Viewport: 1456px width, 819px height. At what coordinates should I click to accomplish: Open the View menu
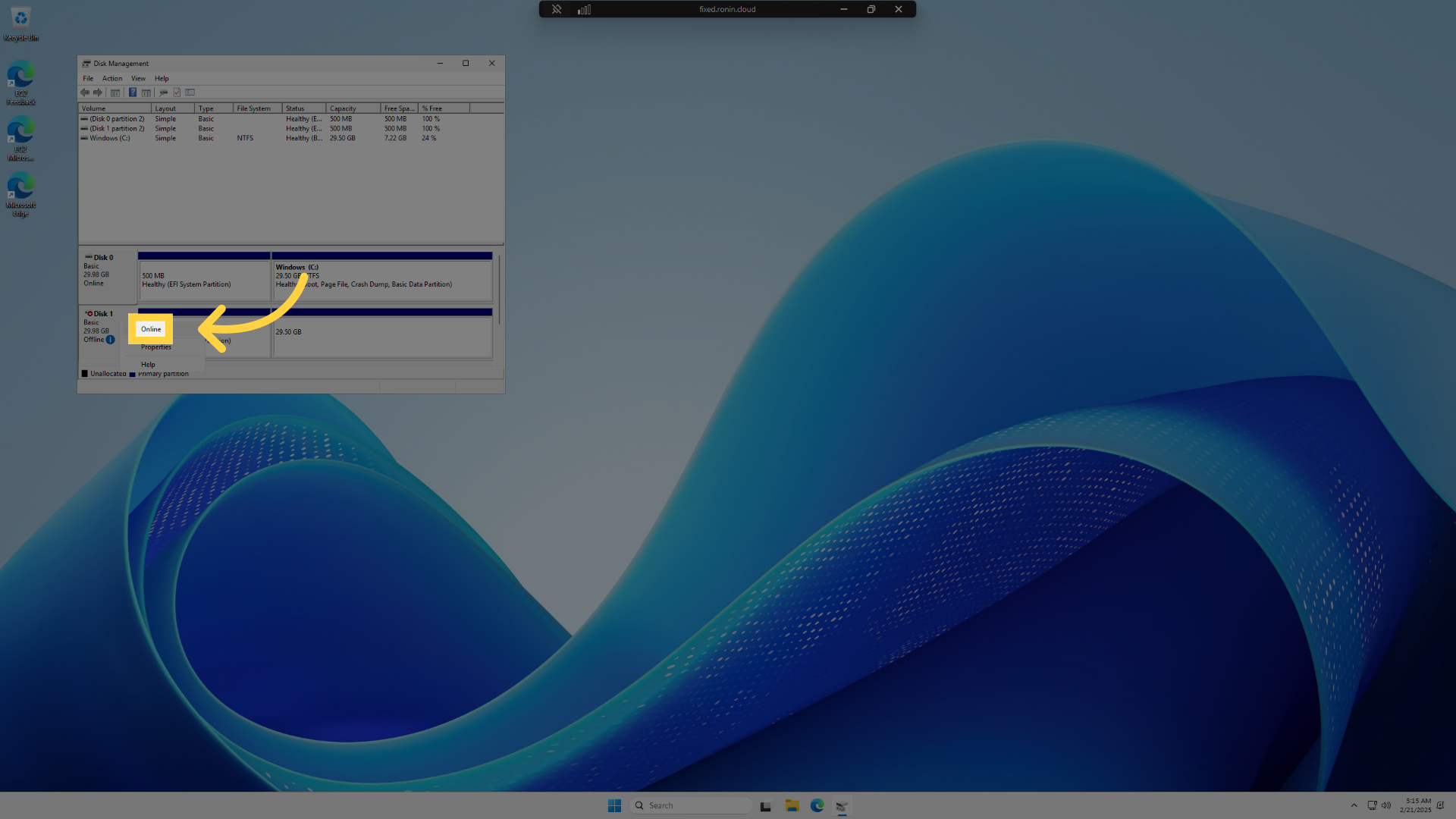point(138,78)
